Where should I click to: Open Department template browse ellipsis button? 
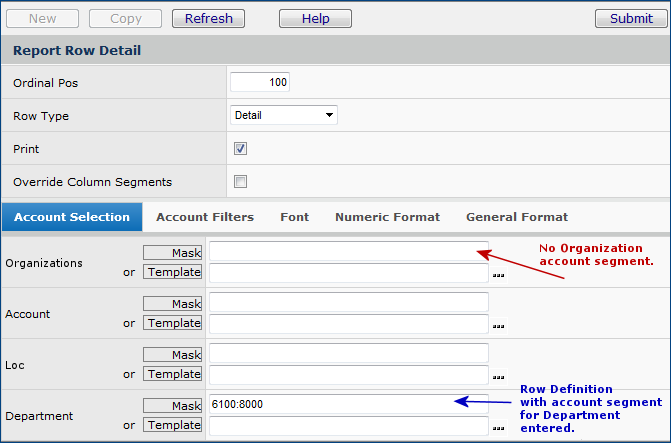498,427
